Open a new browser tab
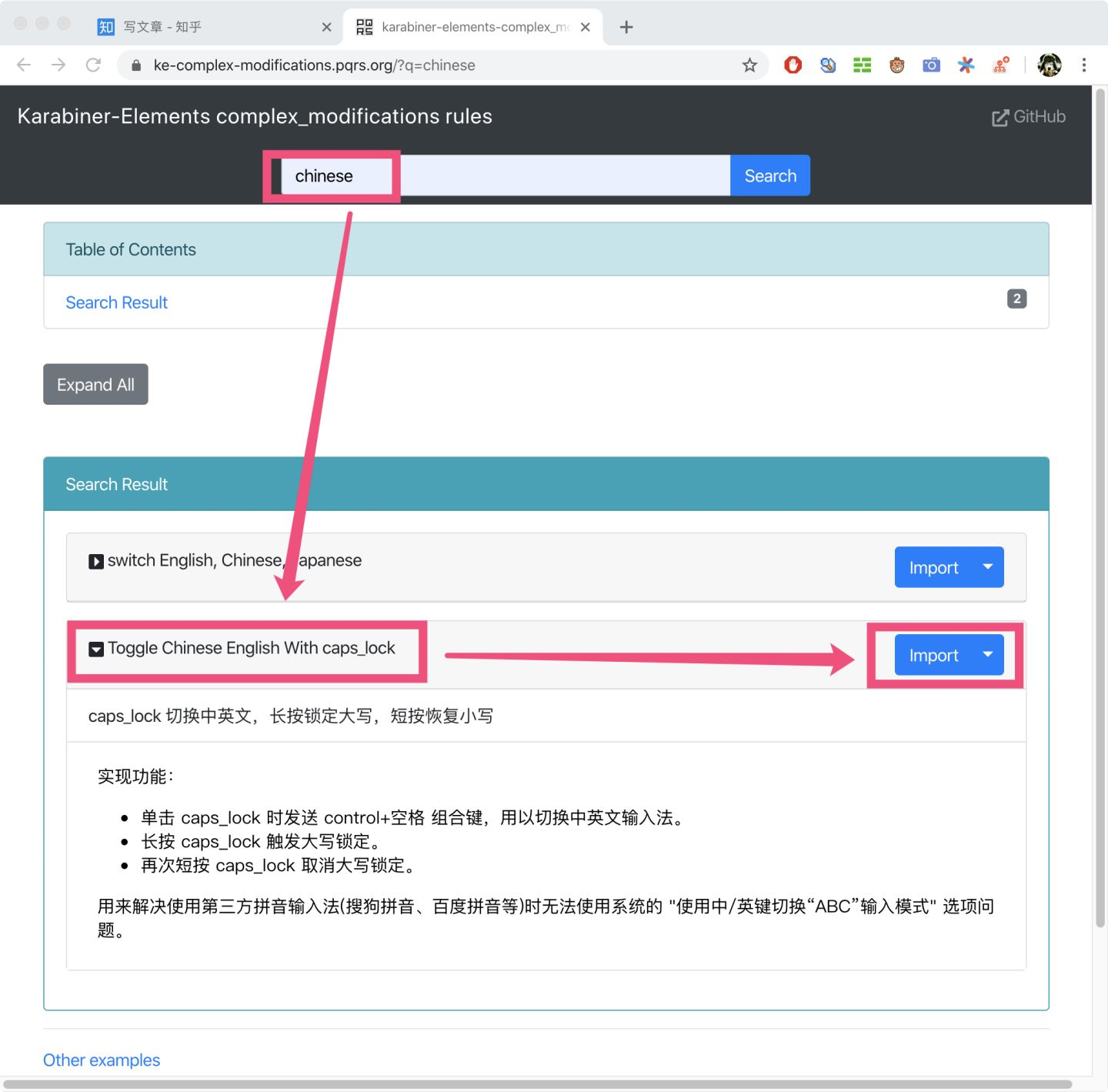The image size is (1108, 1092). tap(626, 27)
